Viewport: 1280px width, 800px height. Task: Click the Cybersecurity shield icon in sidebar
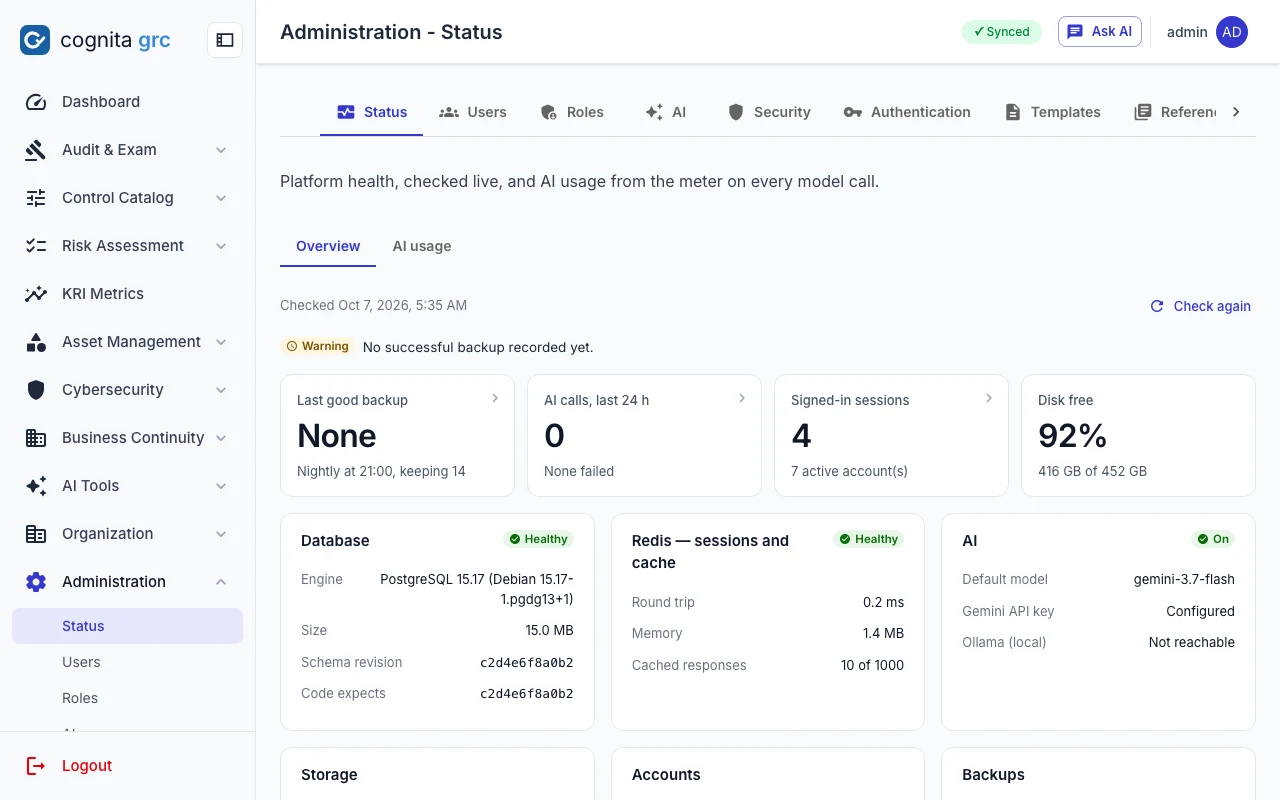point(36,390)
